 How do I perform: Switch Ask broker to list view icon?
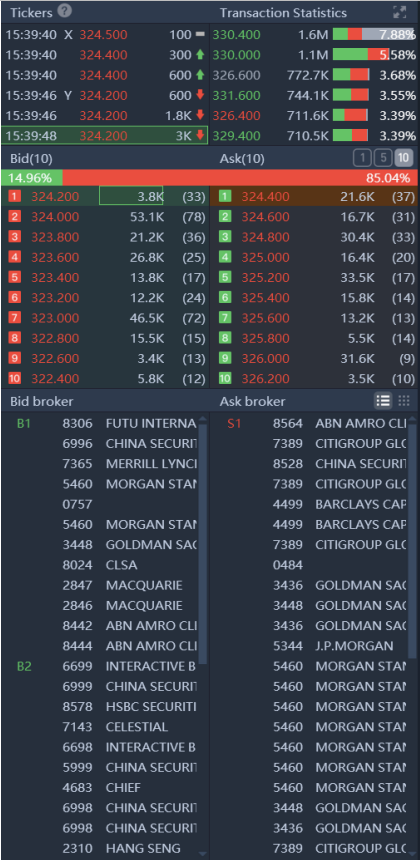383,401
